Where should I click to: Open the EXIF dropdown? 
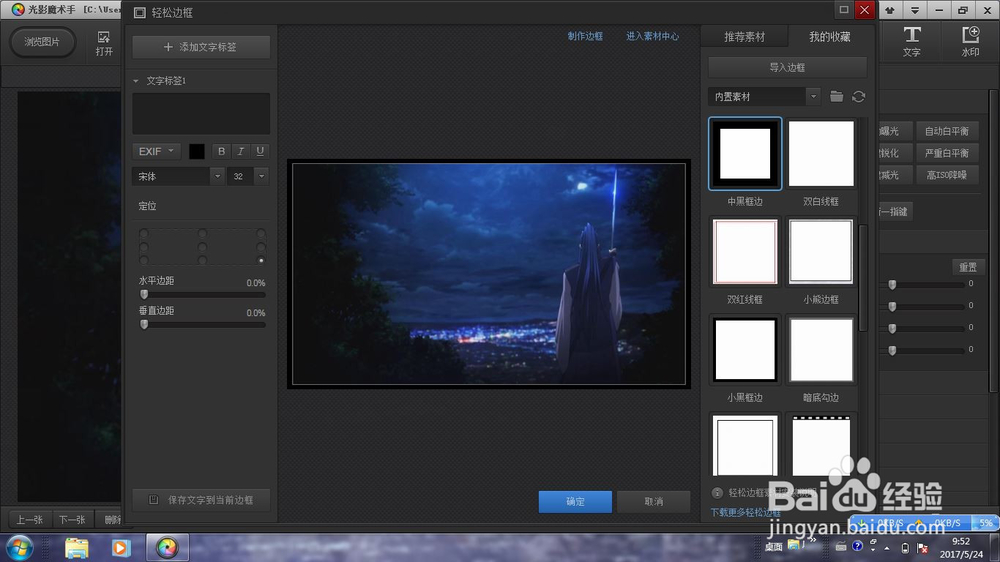pyautogui.click(x=156, y=151)
